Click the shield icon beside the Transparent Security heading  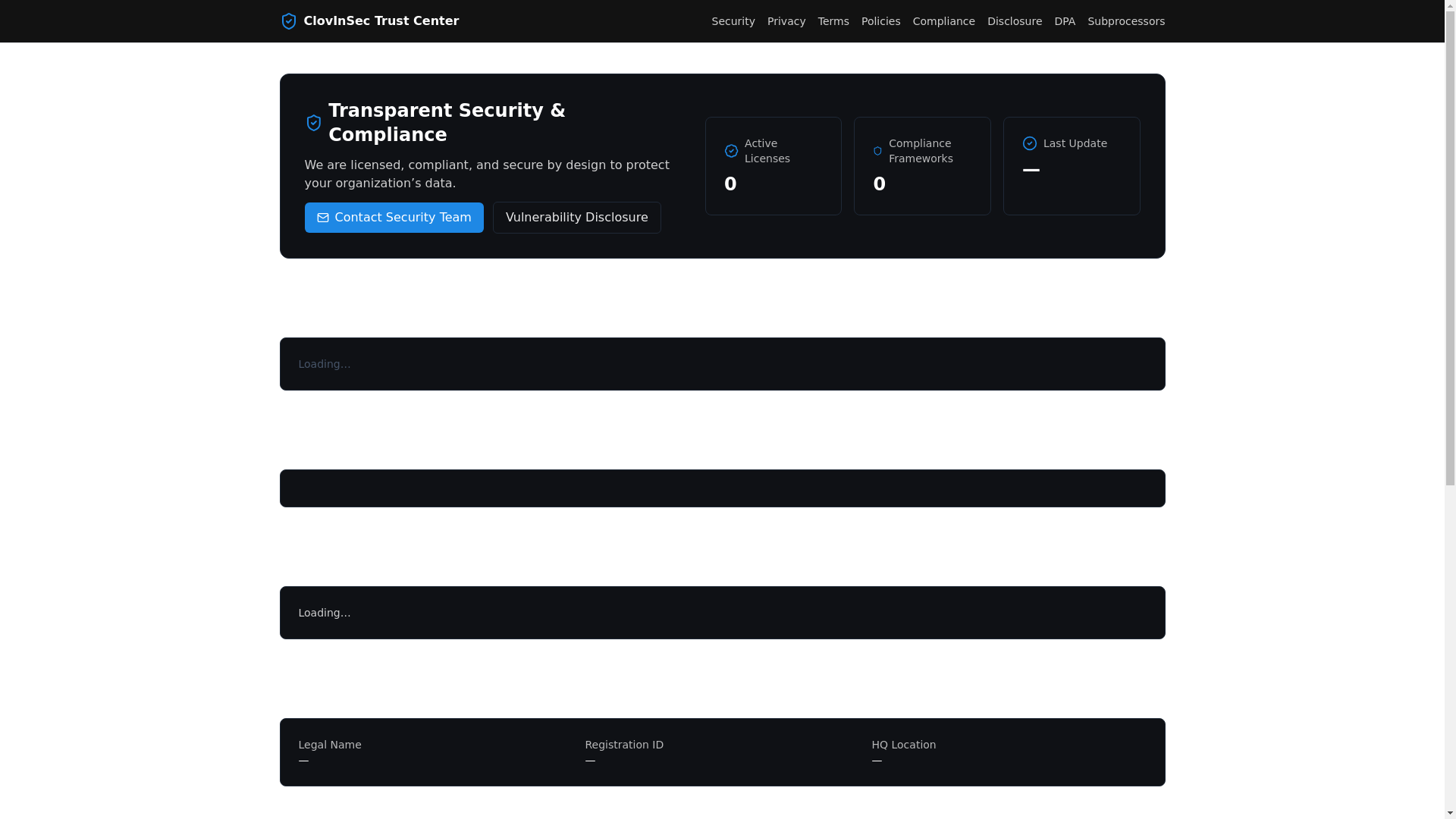[x=313, y=123]
